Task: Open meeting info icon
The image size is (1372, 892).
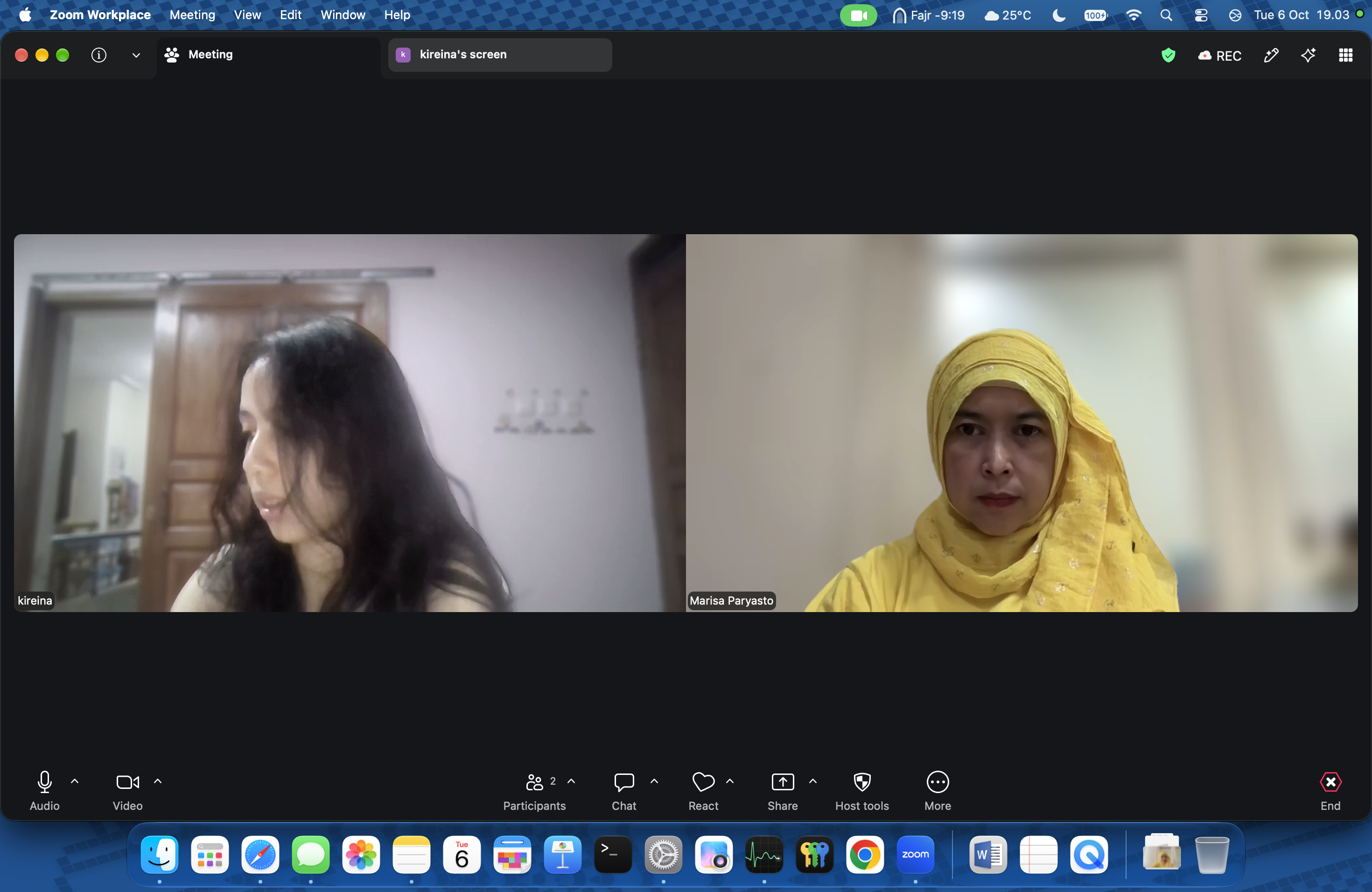Action: (98, 55)
